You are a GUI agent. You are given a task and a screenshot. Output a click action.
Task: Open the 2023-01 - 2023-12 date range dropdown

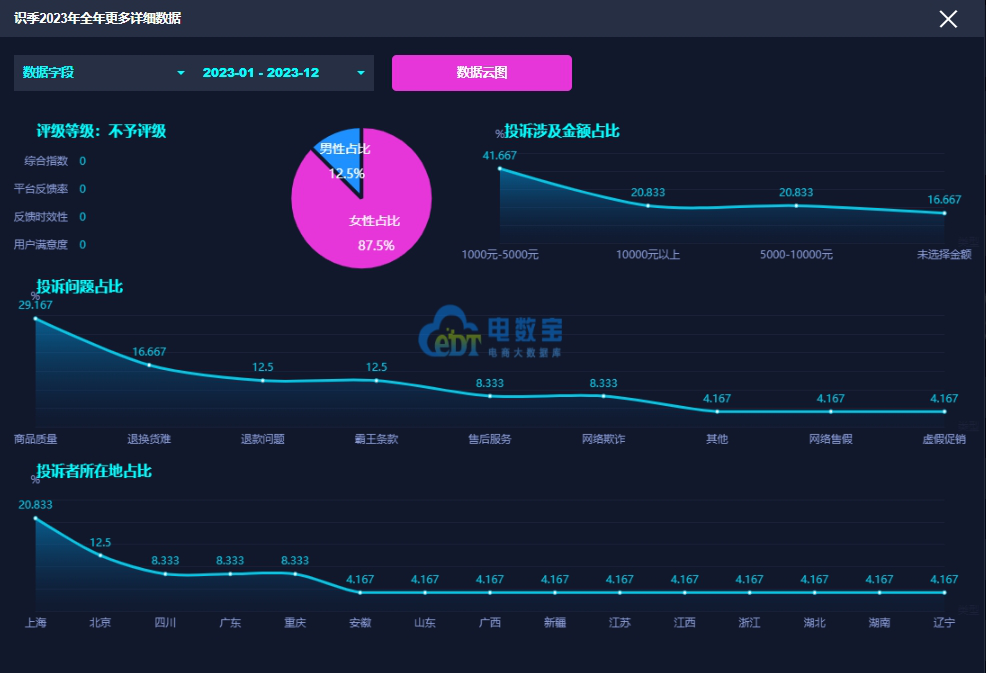click(283, 73)
